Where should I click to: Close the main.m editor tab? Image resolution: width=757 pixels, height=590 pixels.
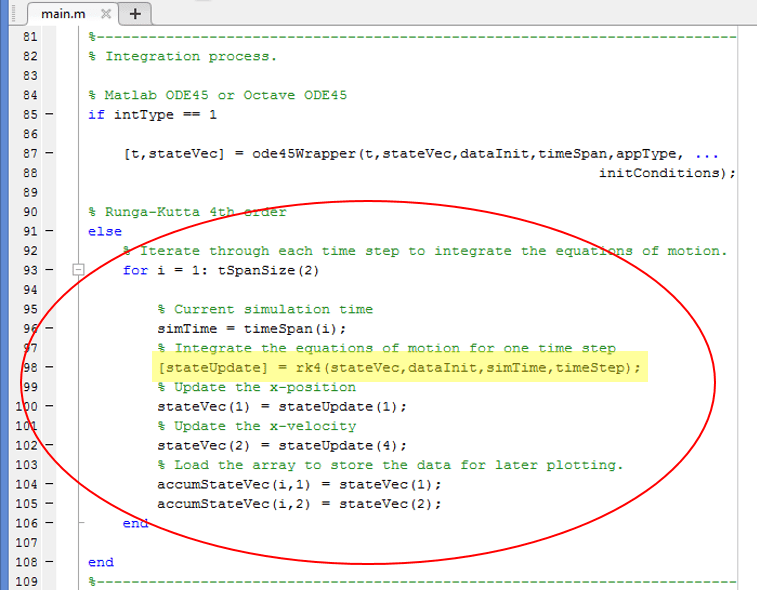(x=107, y=13)
